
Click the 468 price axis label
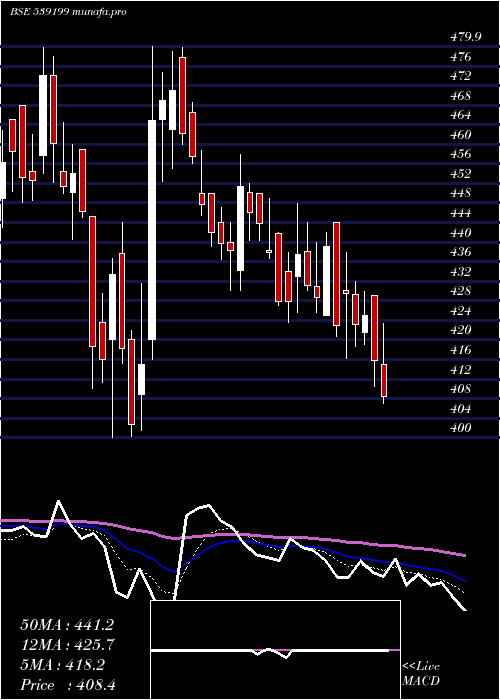460,96
